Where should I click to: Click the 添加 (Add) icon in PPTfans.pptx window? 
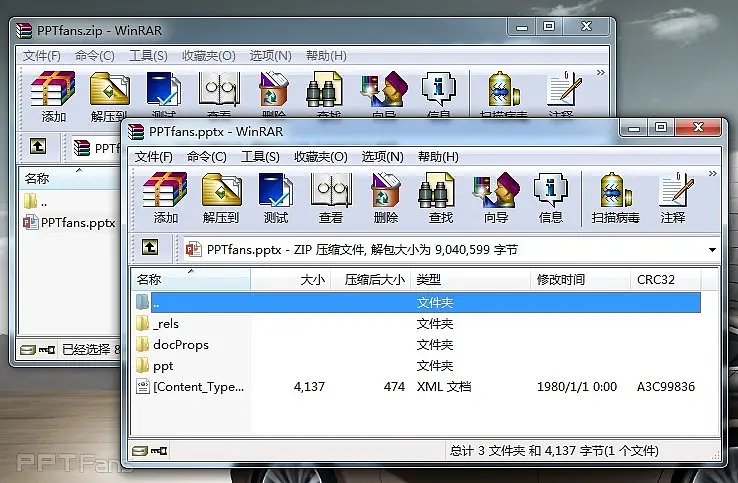point(165,196)
